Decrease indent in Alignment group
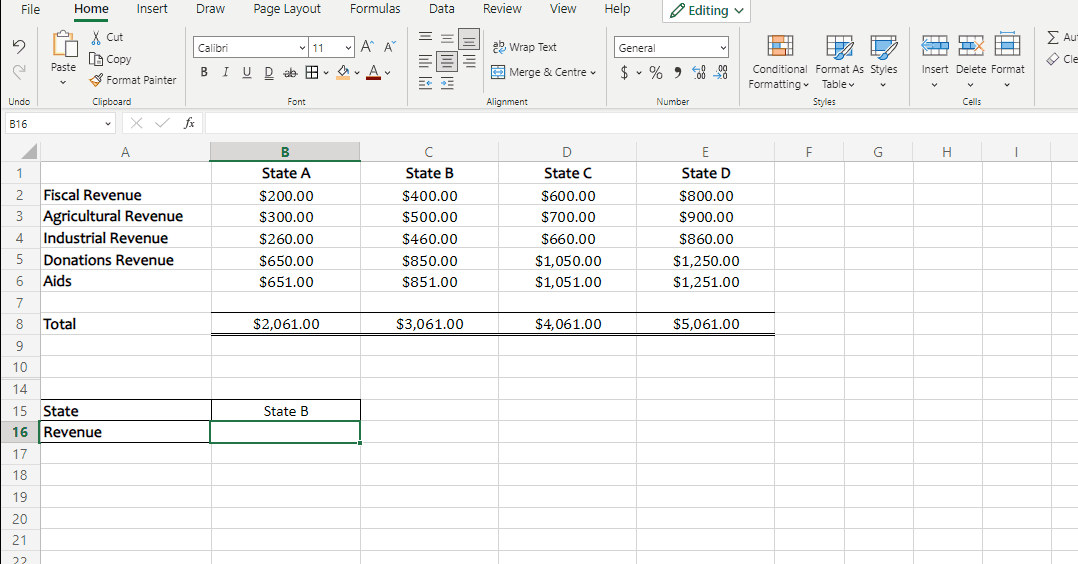 (x=426, y=83)
